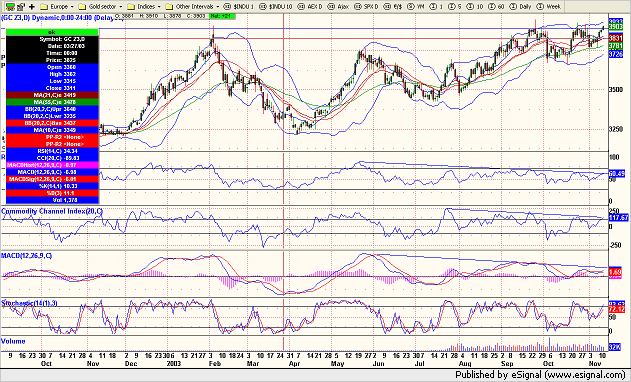Click the BB(20,2,C) Upr row
Image resolution: width=631 pixels, height=382 pixels.
pyautogui.click(x=52, y=109)
